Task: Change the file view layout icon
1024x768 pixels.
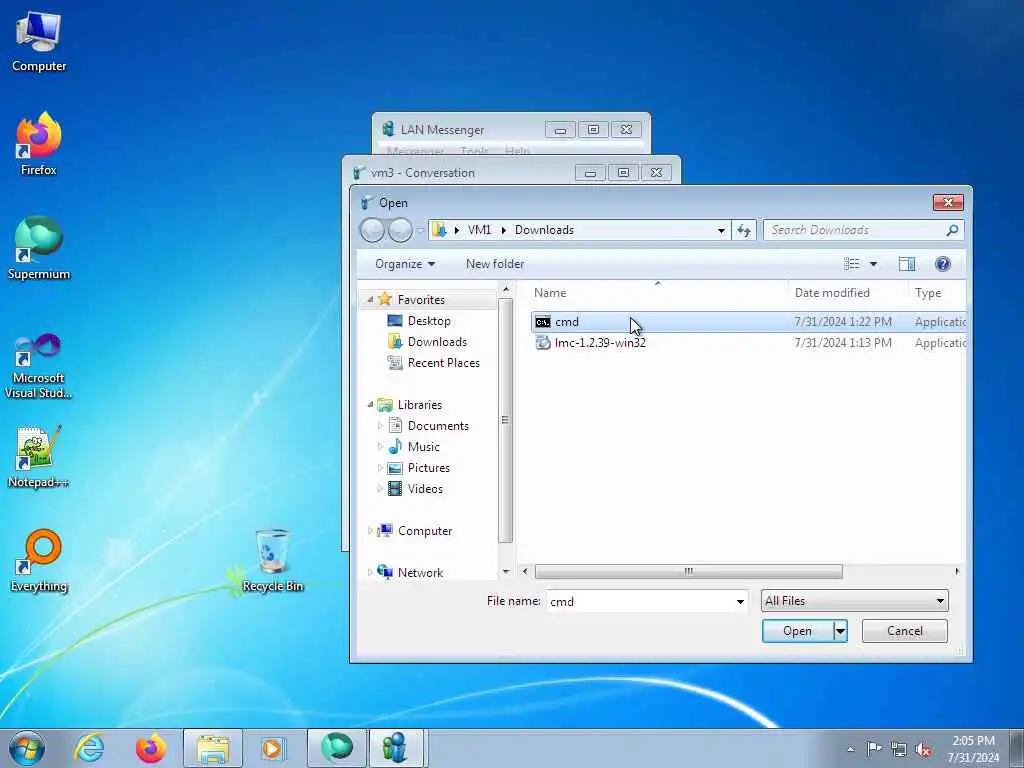Action: pyautogui.click(x=852, y=264)
